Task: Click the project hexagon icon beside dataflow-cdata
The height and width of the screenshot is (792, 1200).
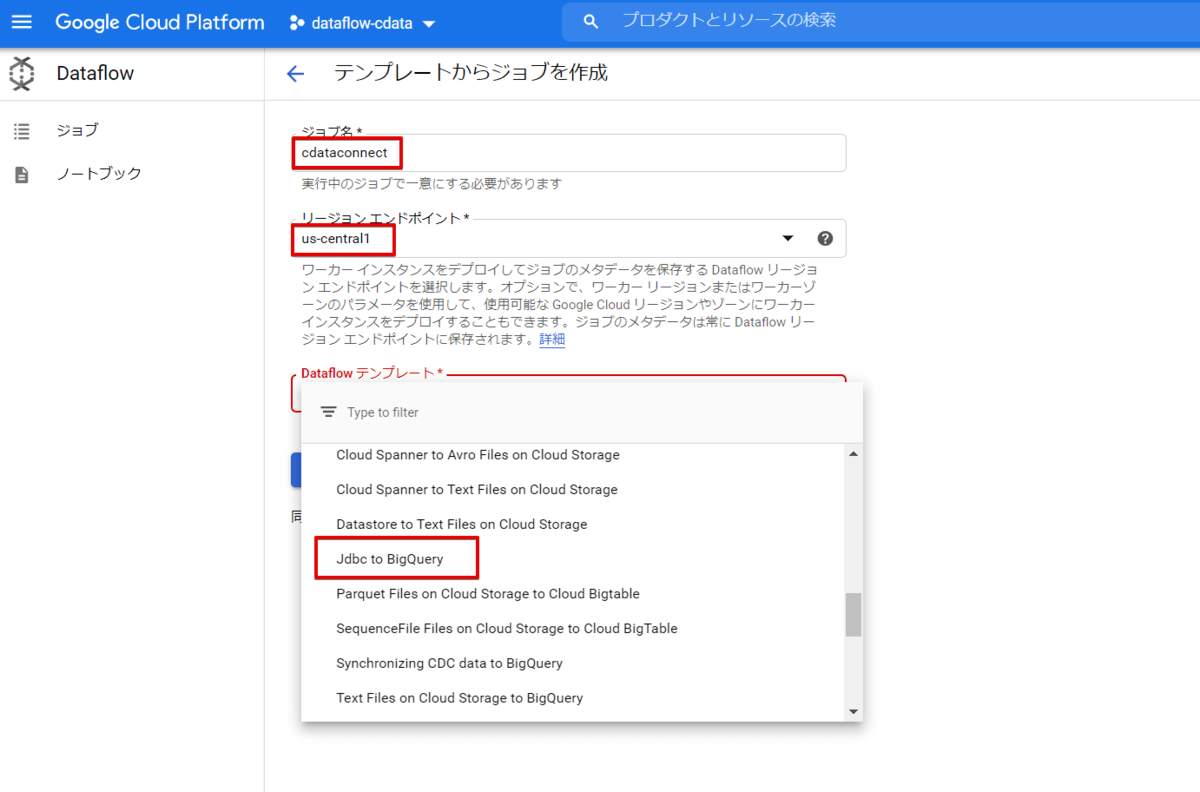Action: tap(297, 23)
